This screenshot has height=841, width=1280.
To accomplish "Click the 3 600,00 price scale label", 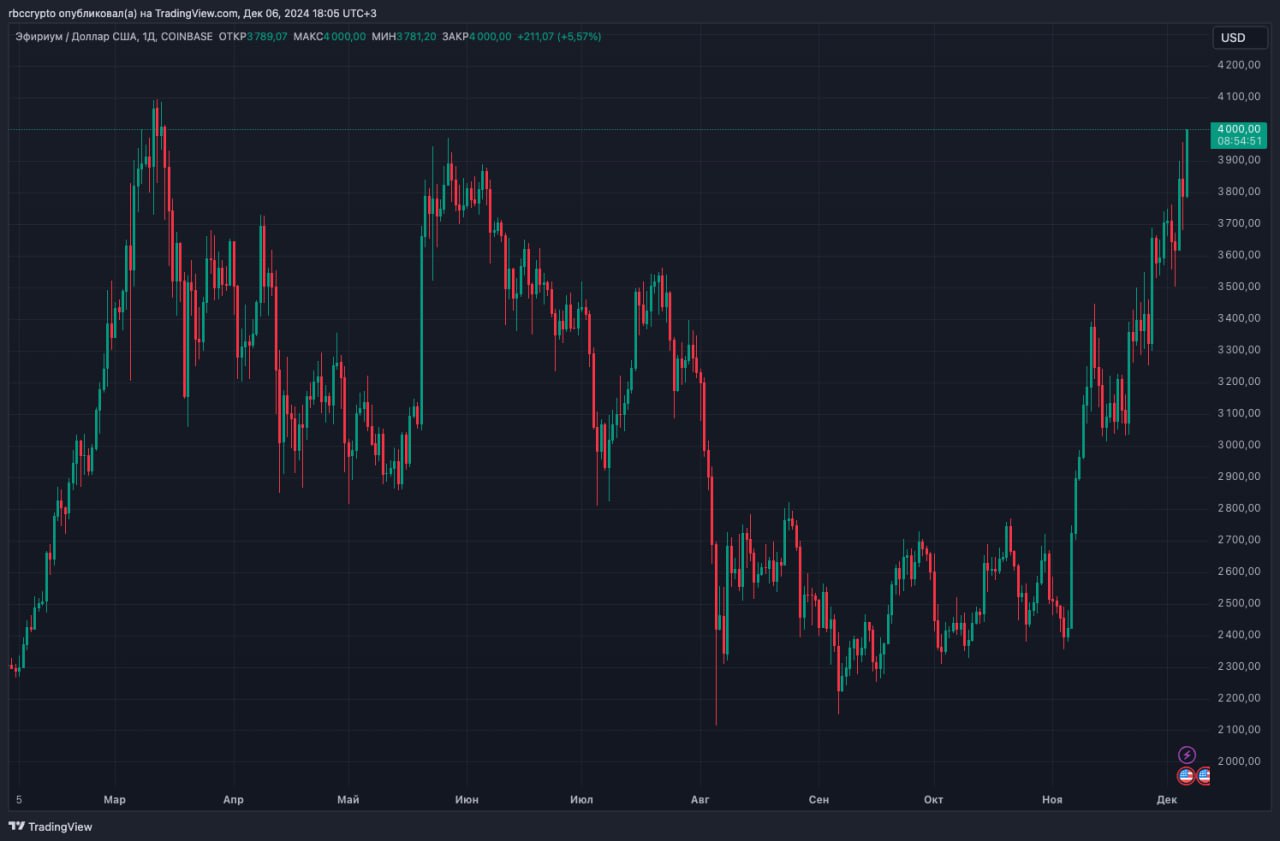I will click(1238, 255).
